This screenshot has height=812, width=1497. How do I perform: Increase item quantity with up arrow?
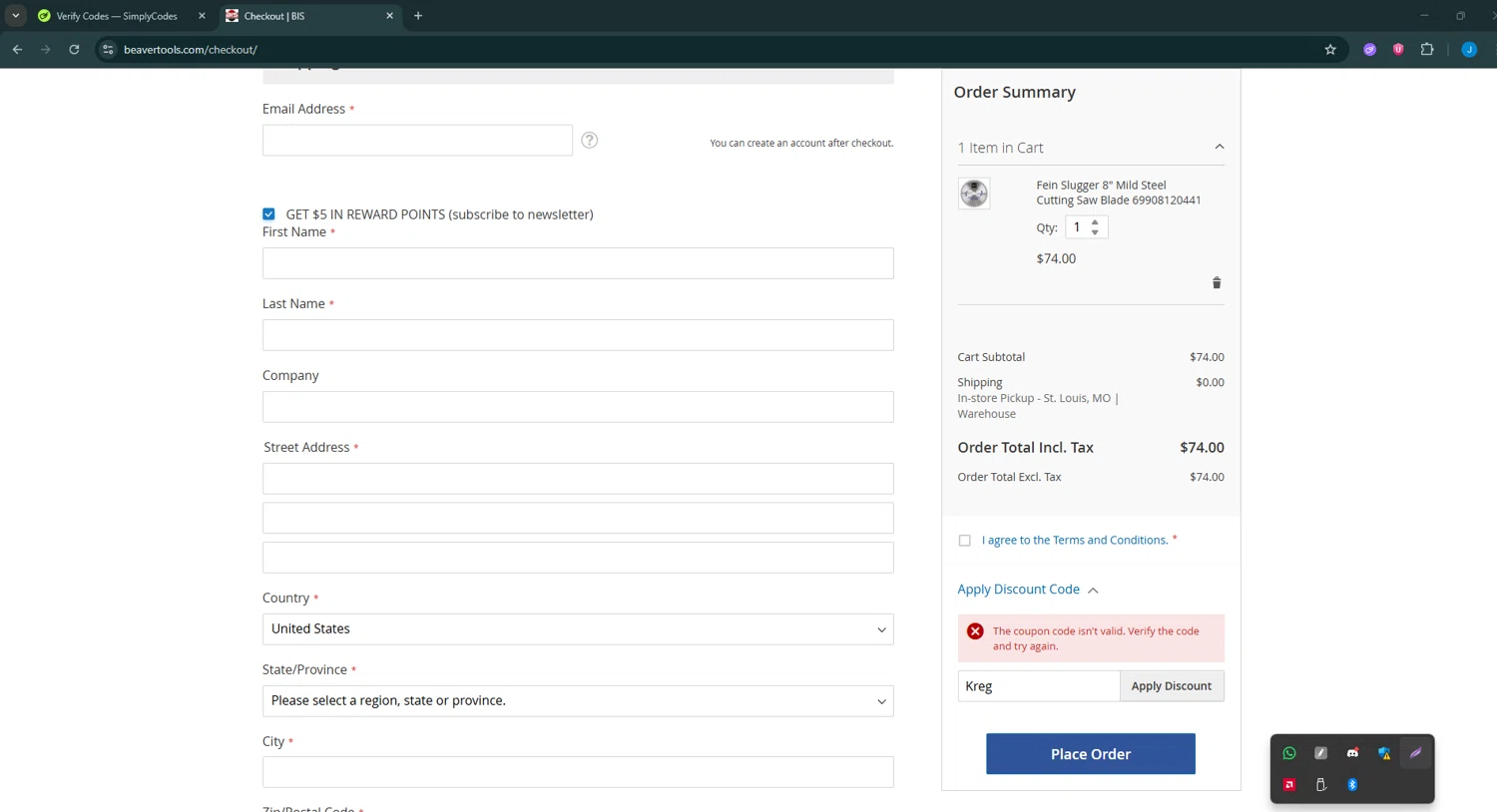pyautogui.click(x=1095, y=222)
